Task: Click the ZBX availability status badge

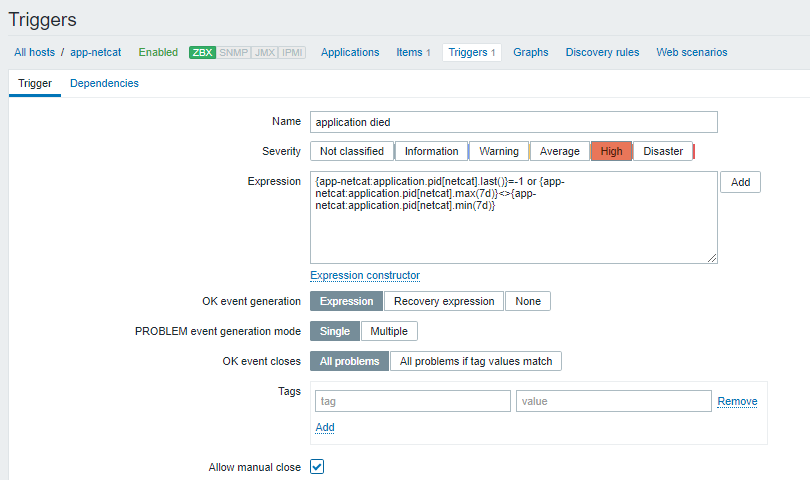Action: [202, 52]
